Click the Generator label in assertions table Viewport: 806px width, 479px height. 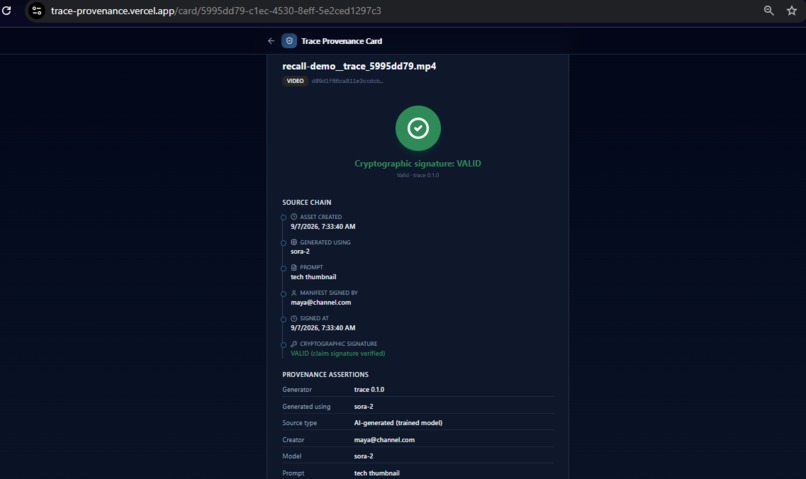tap(297, 390)
